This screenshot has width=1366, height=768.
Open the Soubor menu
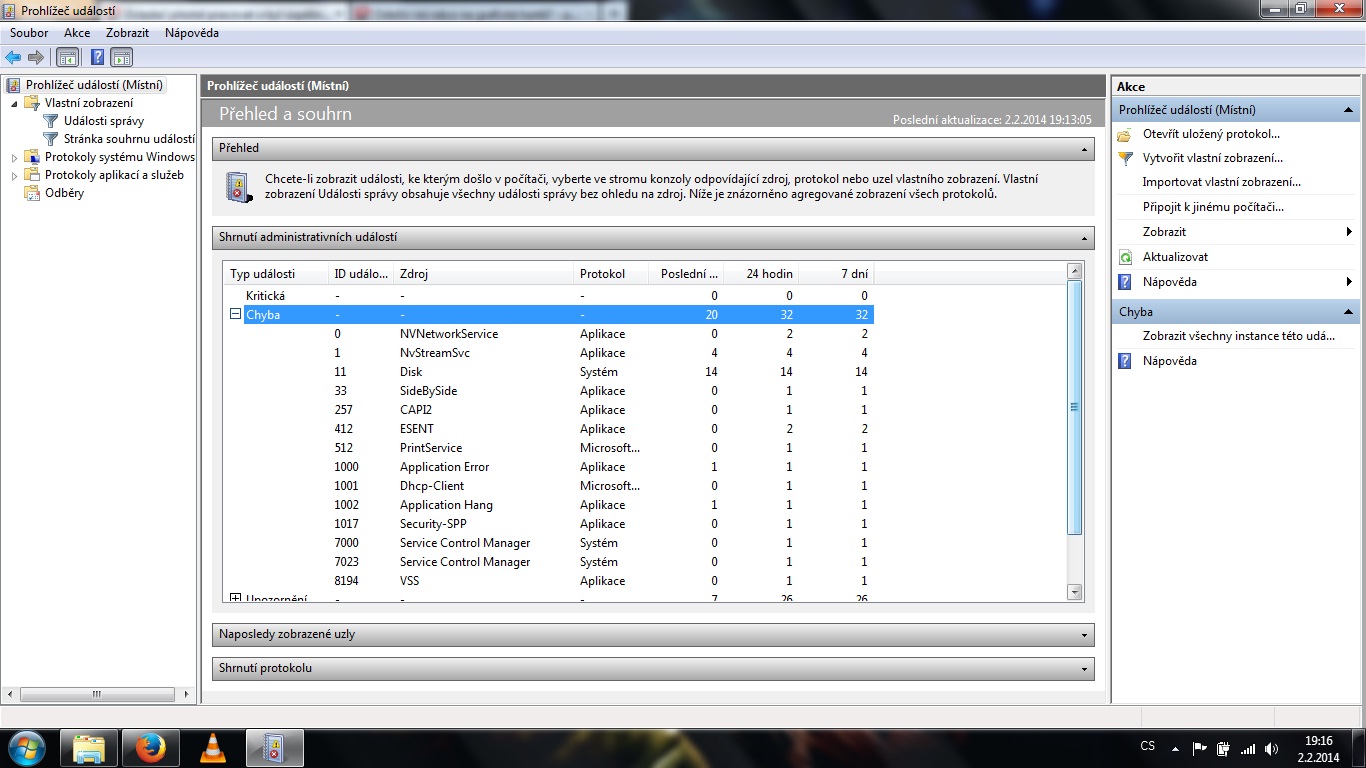click(x=29, y=33)
